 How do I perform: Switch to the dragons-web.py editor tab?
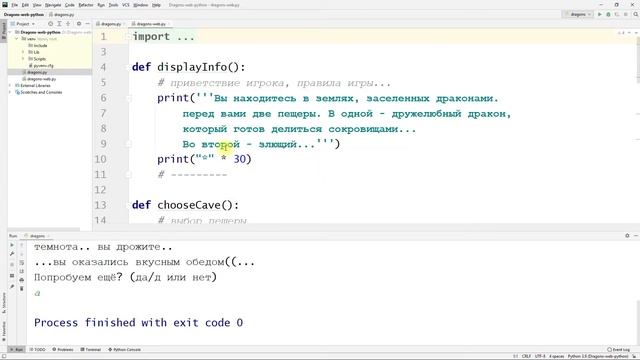tap(150, 24)
